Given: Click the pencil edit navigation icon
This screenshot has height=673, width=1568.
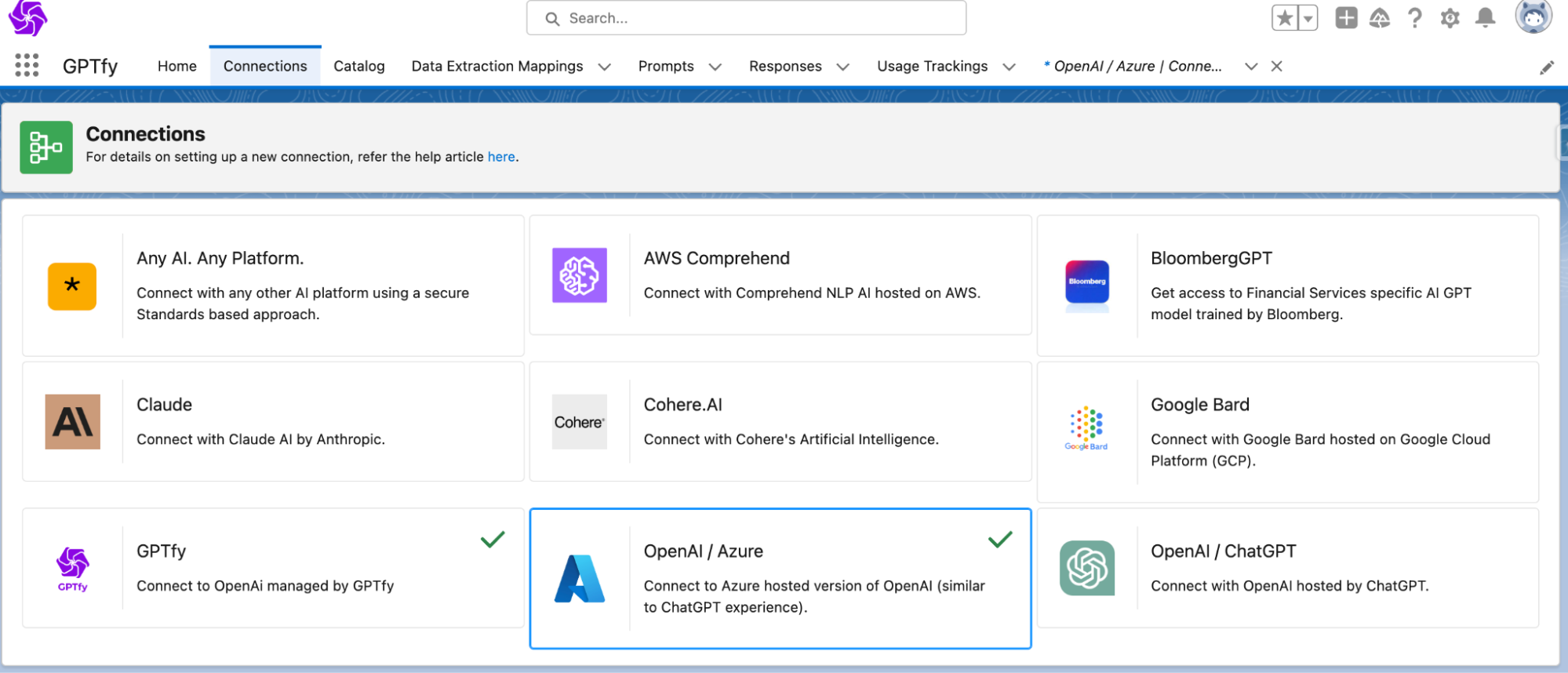Looking at the screenshot, I should coord(1546,67).
